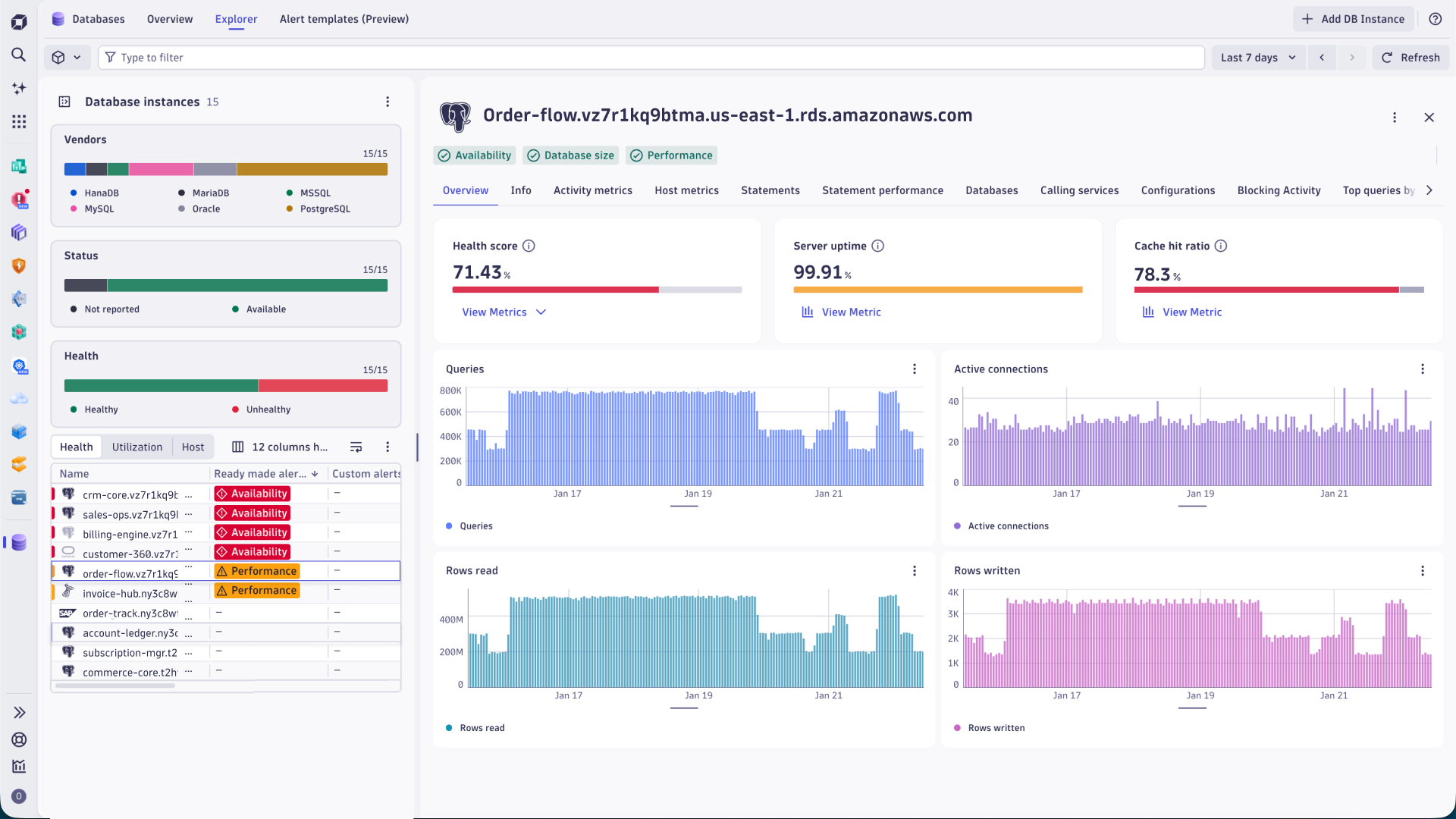Viewport: 1456px width, 819px height.
Task: Expand hidden tabs using the right chevron
Action: pos(1429,190)
